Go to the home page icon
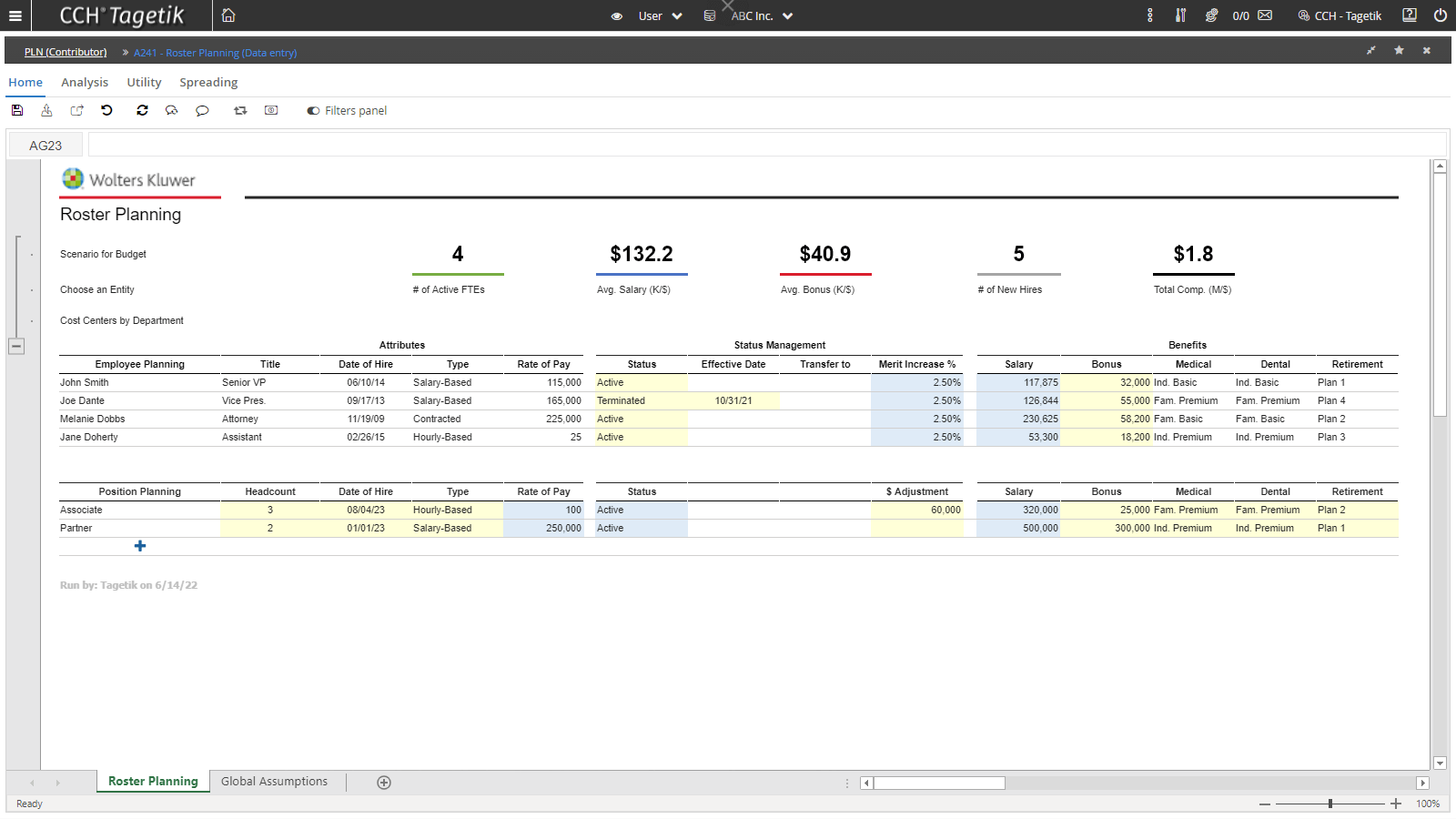 228,15
